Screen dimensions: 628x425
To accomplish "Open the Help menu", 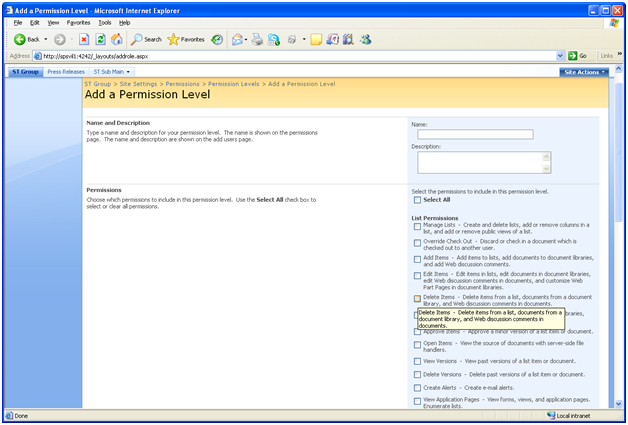I will pos(125,23).
